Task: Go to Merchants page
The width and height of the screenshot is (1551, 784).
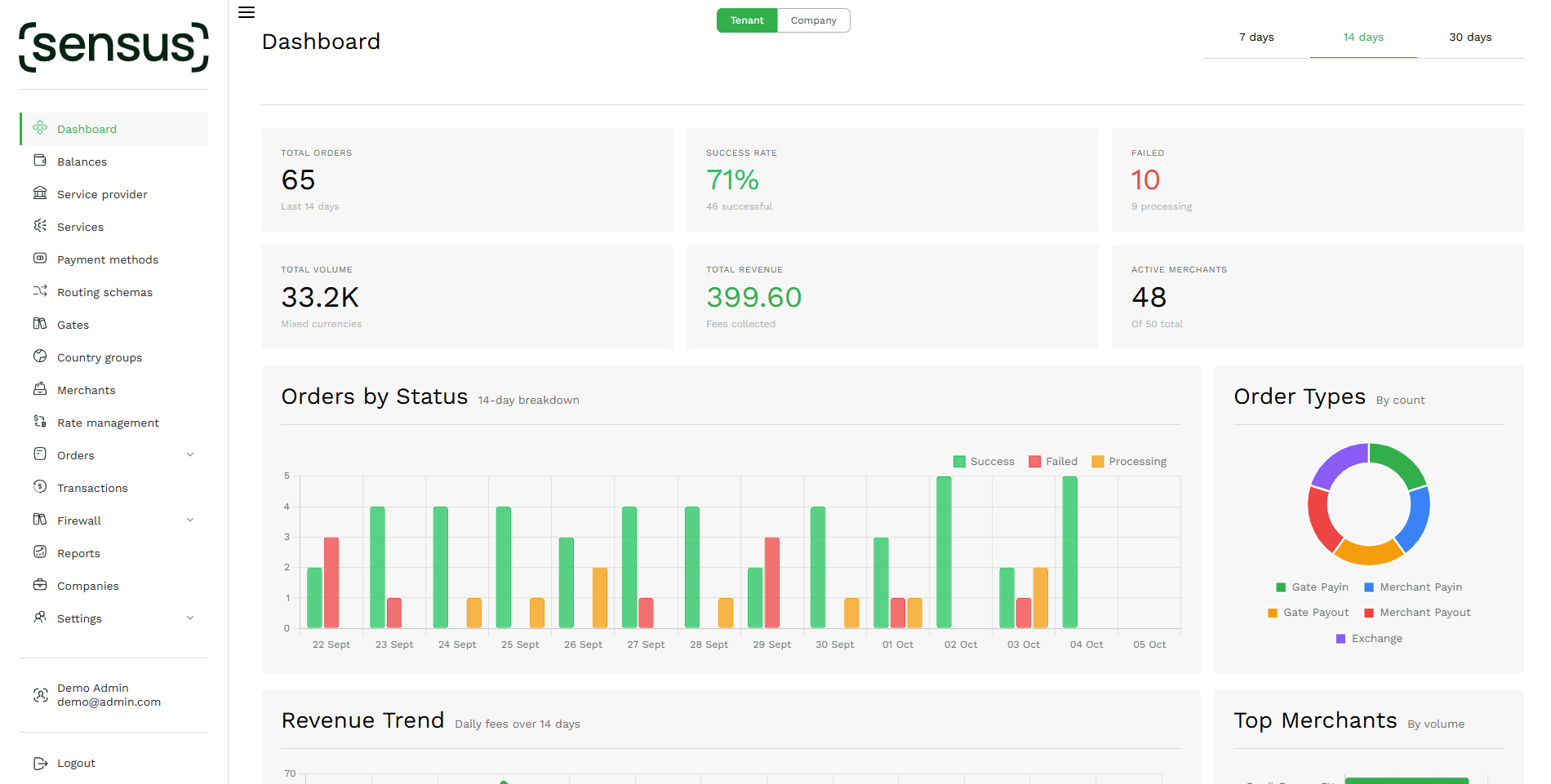Action: (114, 390)
